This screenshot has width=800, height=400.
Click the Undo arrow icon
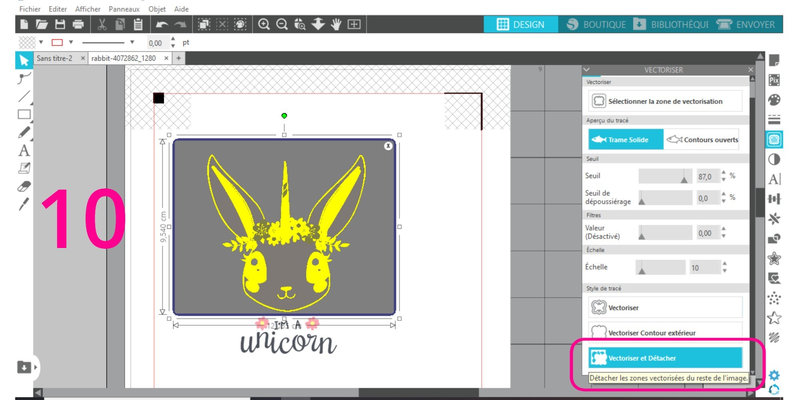[162, 23]
